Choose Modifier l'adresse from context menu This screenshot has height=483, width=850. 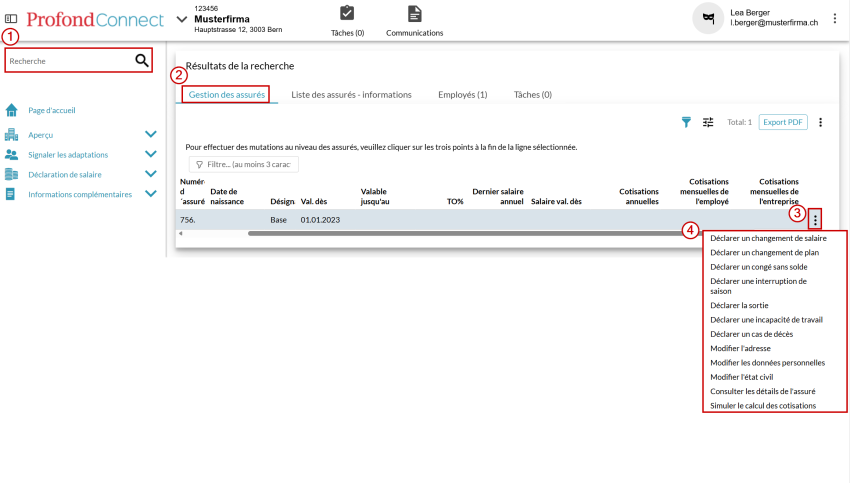pos(740,348)
